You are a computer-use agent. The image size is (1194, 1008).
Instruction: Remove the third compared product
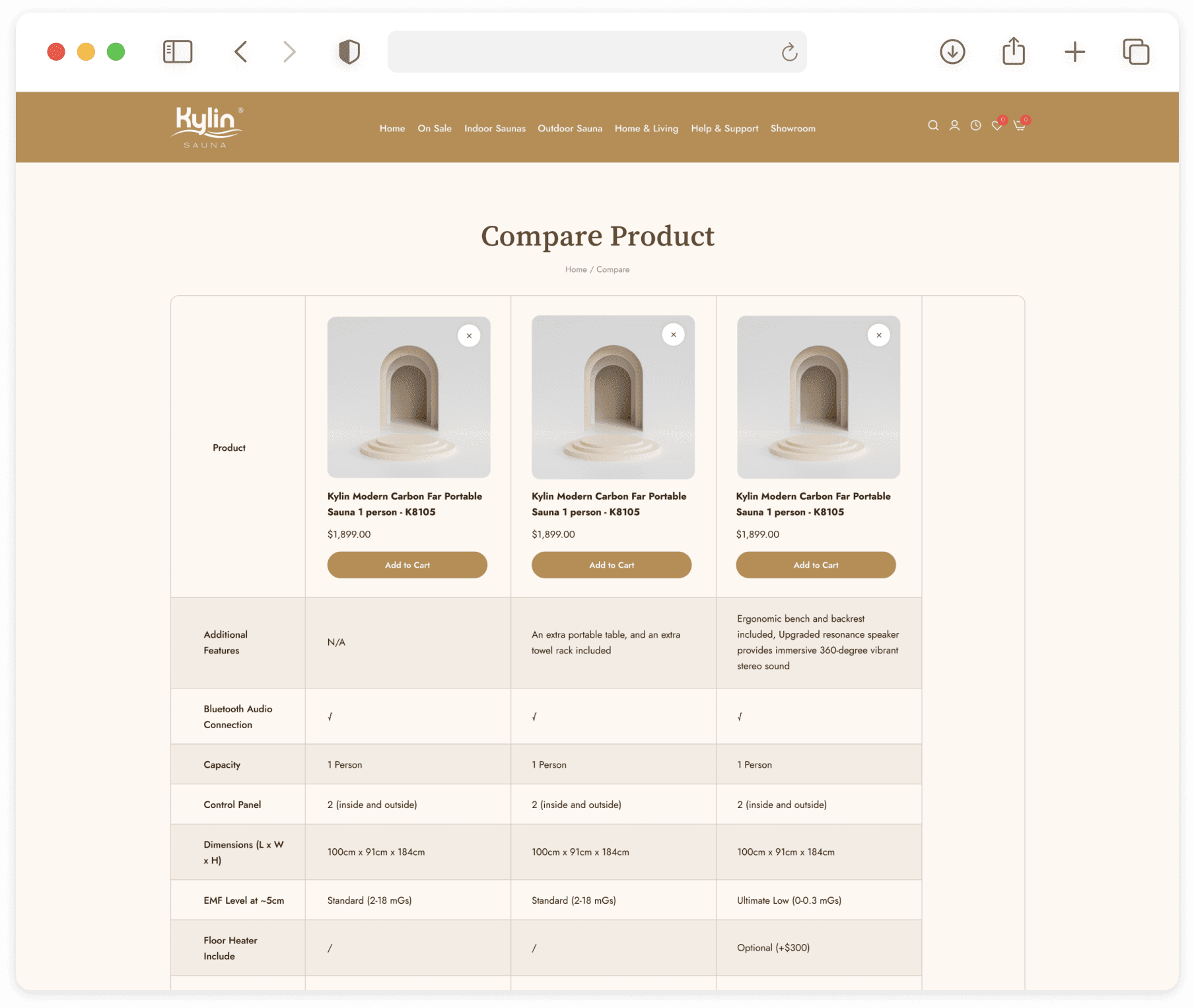[878, 335]
